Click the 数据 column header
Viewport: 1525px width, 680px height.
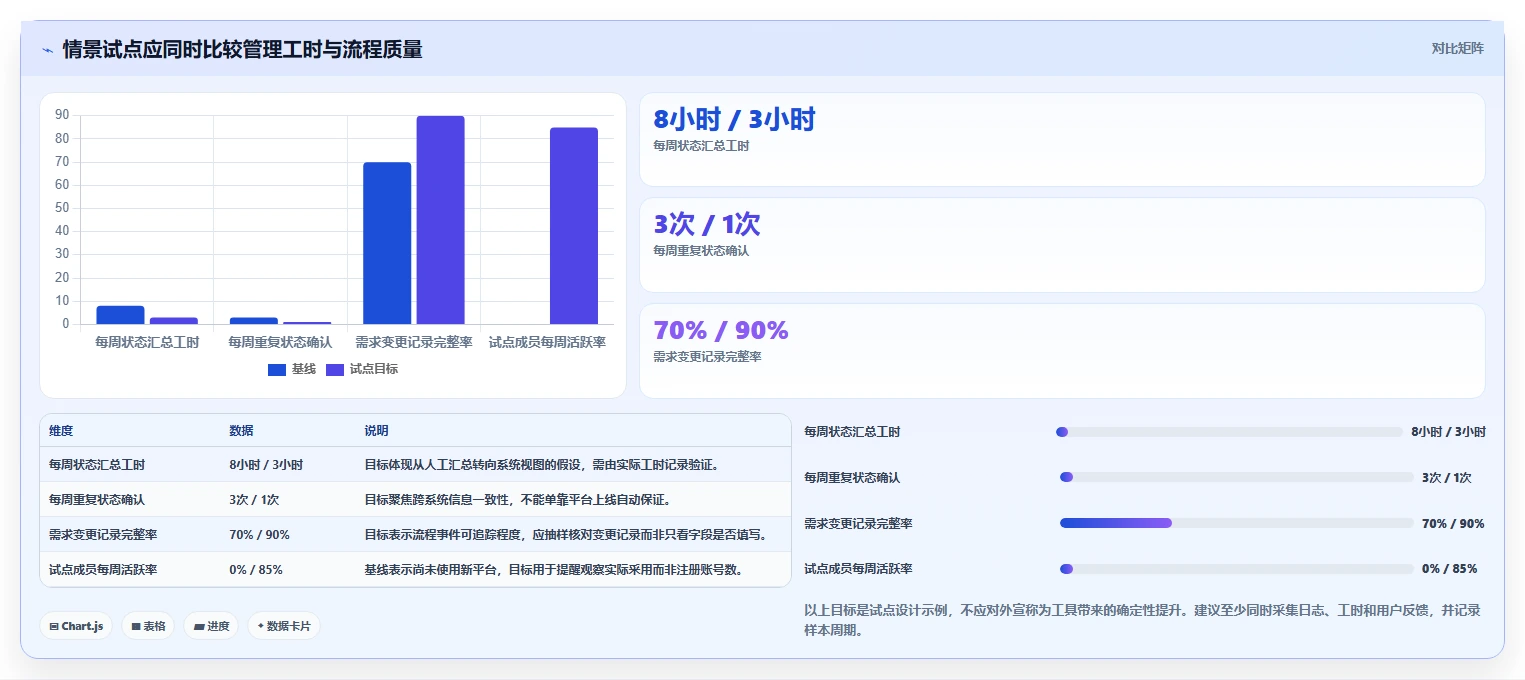(241, 431)
